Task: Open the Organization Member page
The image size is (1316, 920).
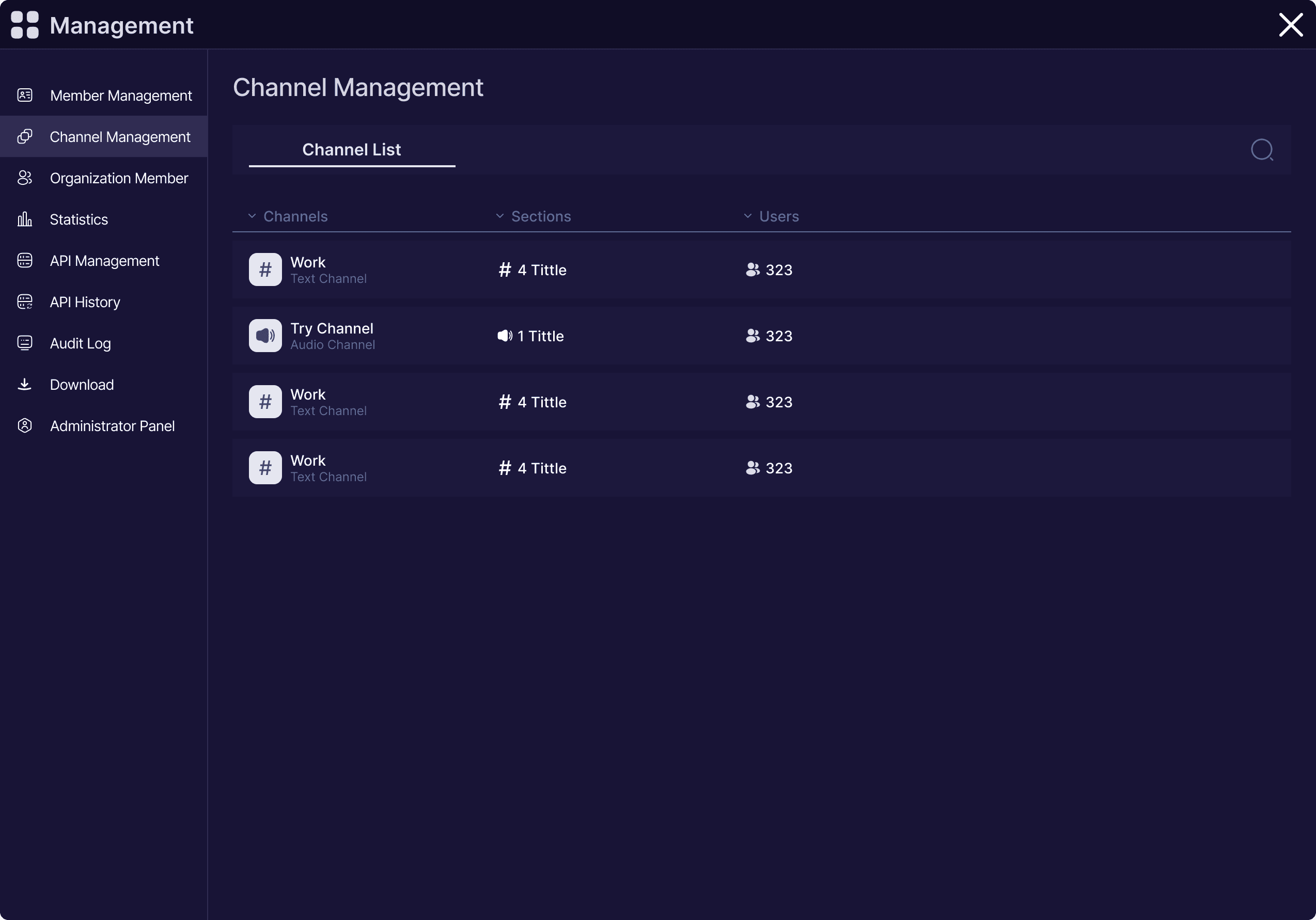Action: tap(119, 178)
